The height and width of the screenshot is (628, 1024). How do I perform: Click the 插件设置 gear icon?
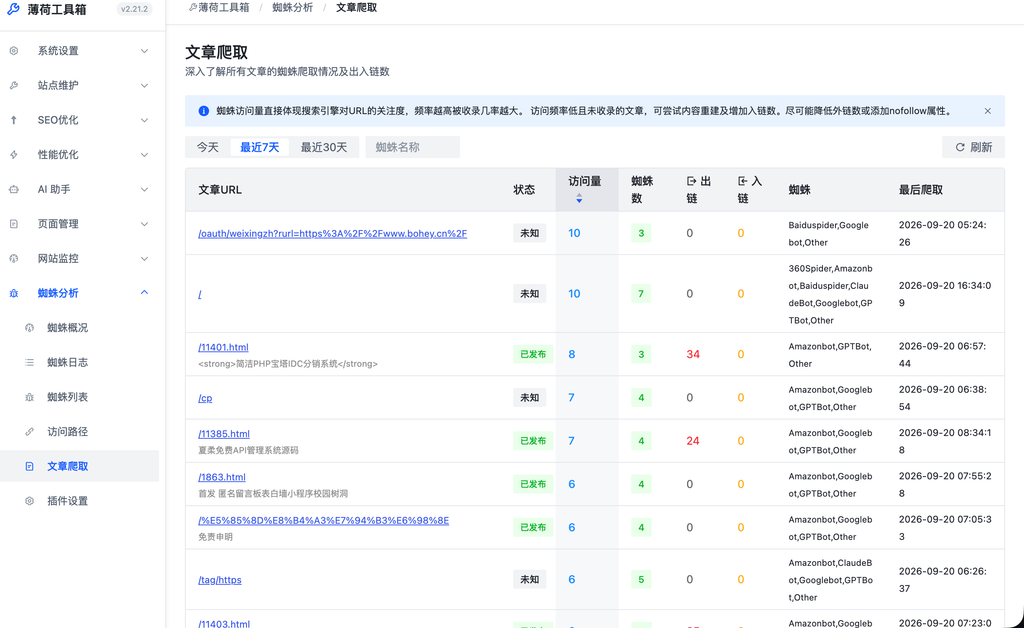tap(29, 501)
